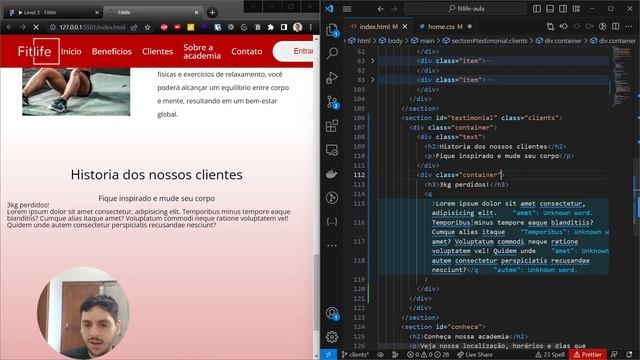Go to Benefícios in the site navbar

[112, 51]
